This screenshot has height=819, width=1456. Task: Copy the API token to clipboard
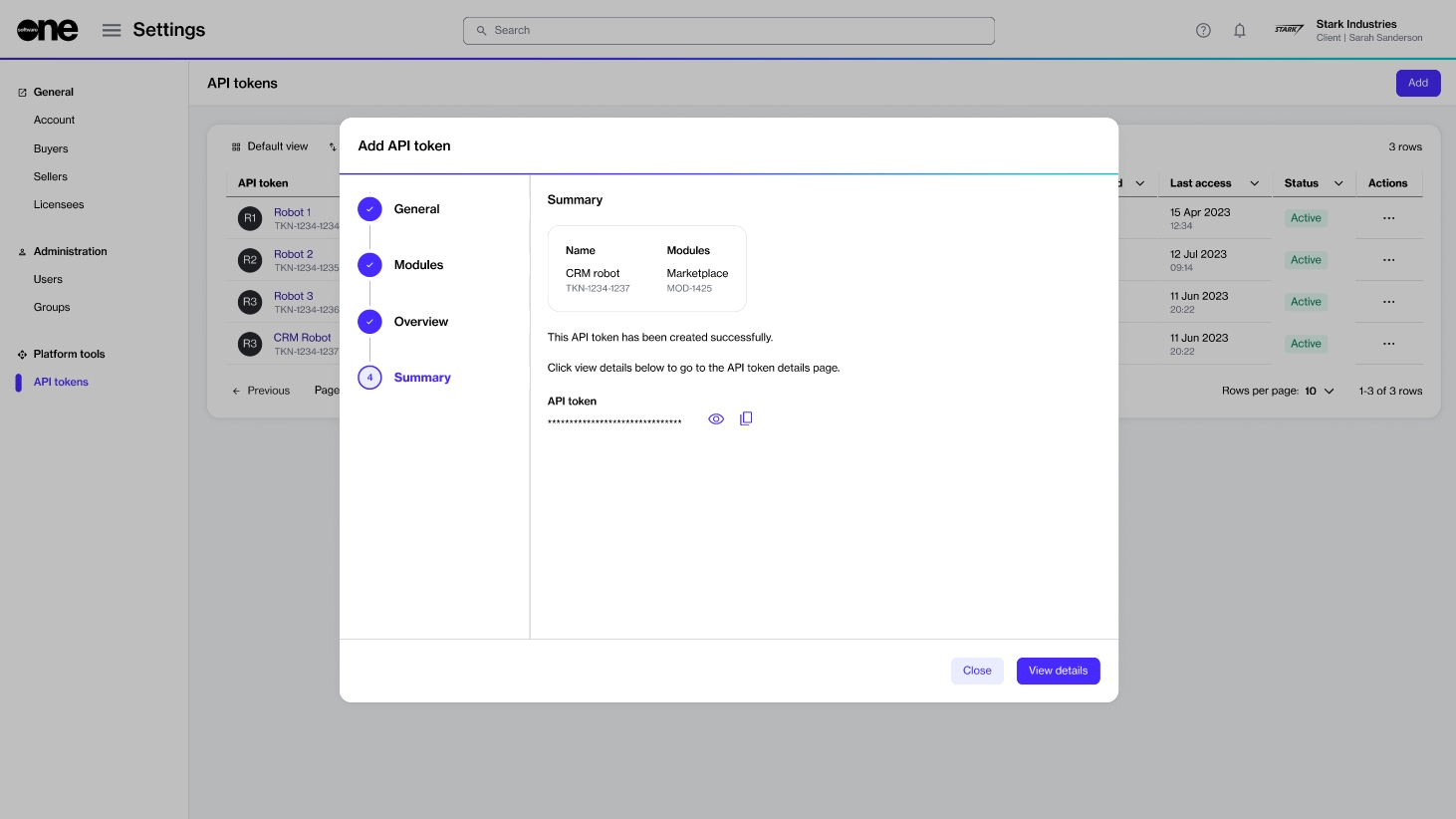pyautogui.click(x=746, y=419)
